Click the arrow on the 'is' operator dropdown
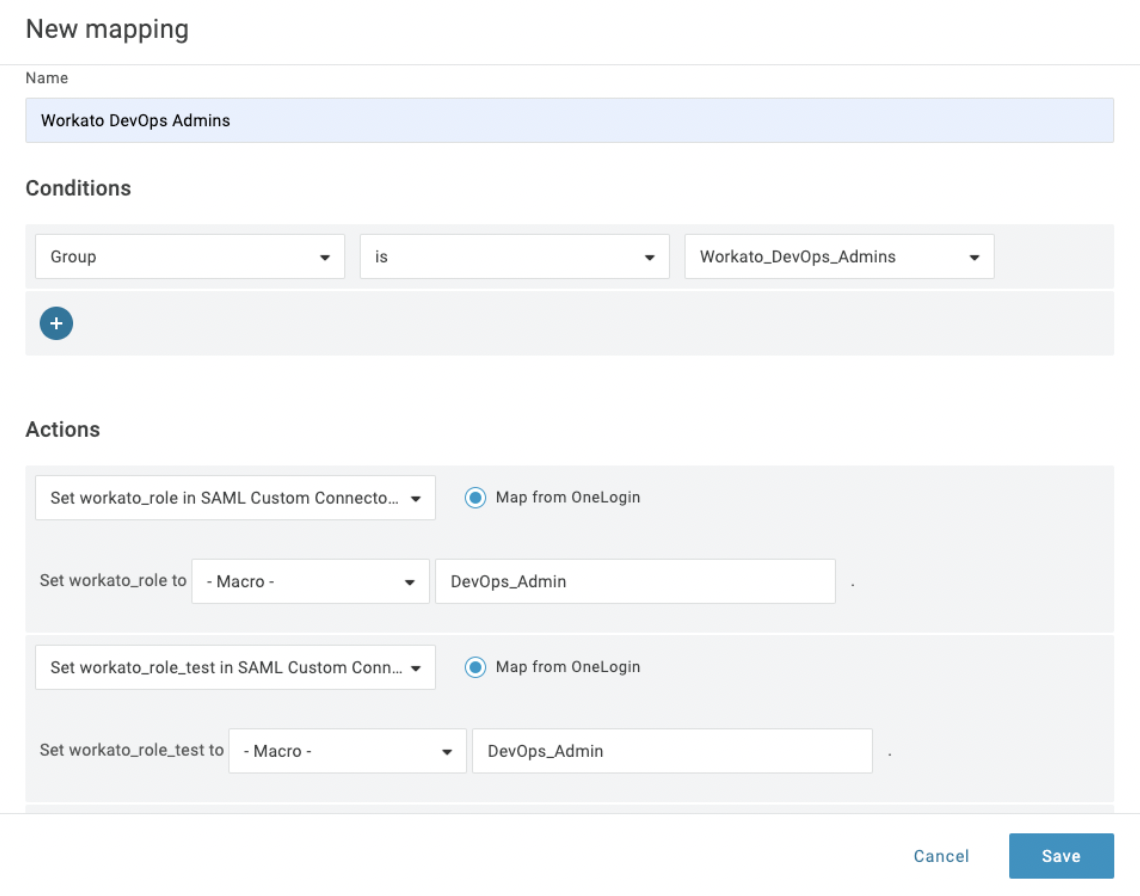The width and height of the screenshot is (1140, 896). (x=649, y=258)
